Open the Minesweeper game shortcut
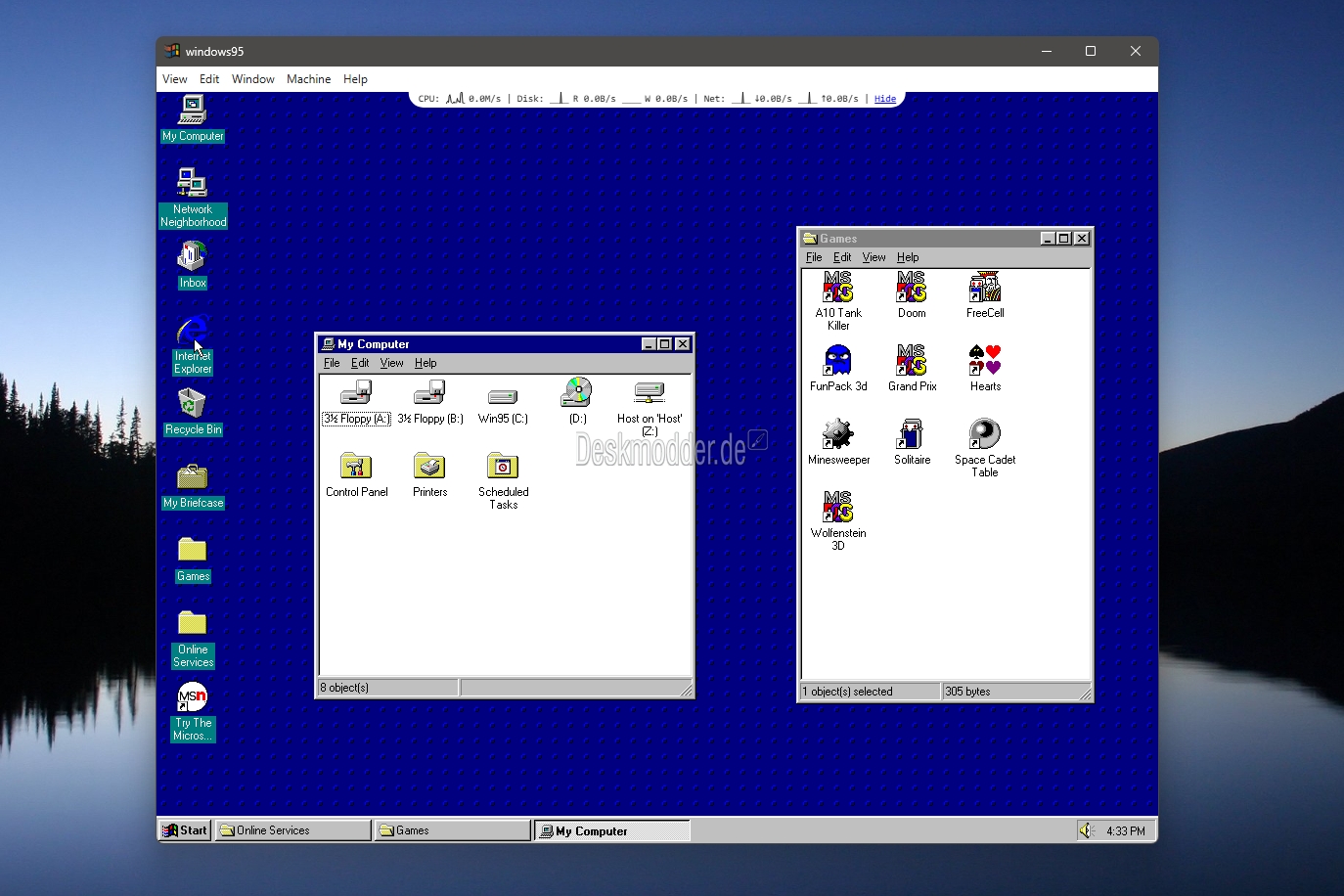The width and height of the screenshot is (1344, 896). click(x=838, y=435)
